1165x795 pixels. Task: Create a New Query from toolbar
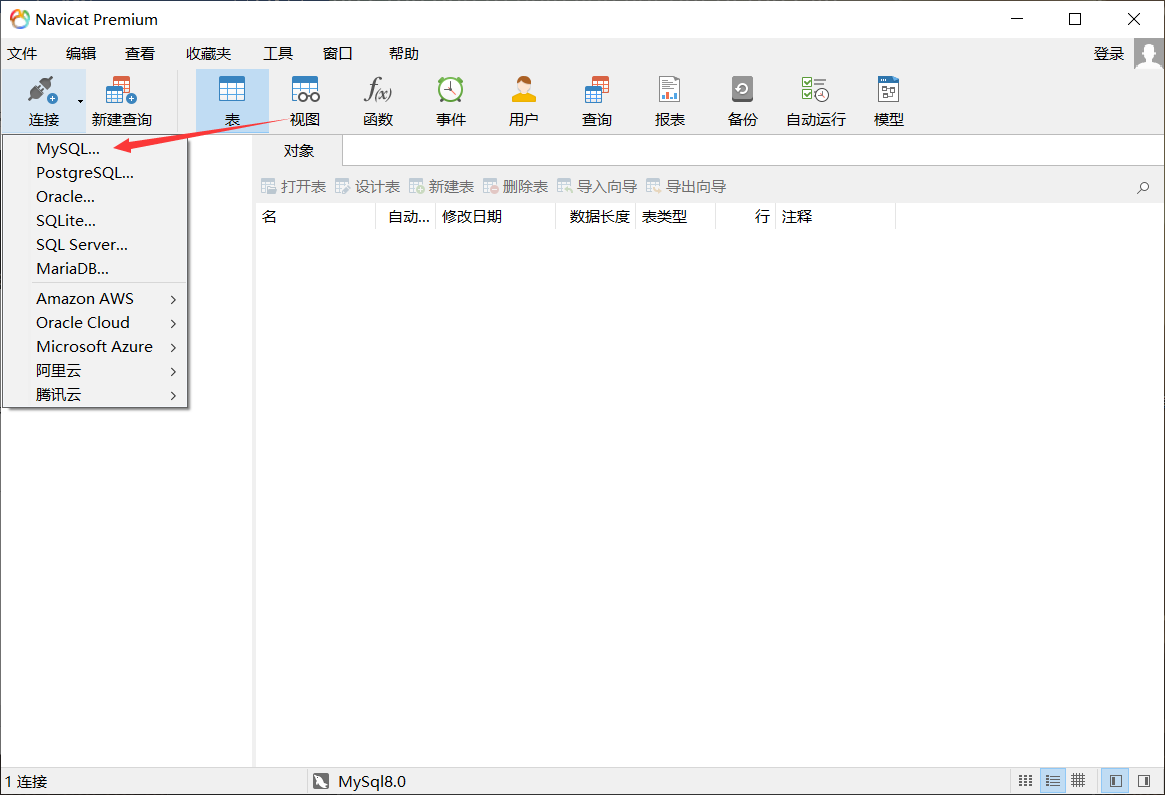(x=122, y=101)
